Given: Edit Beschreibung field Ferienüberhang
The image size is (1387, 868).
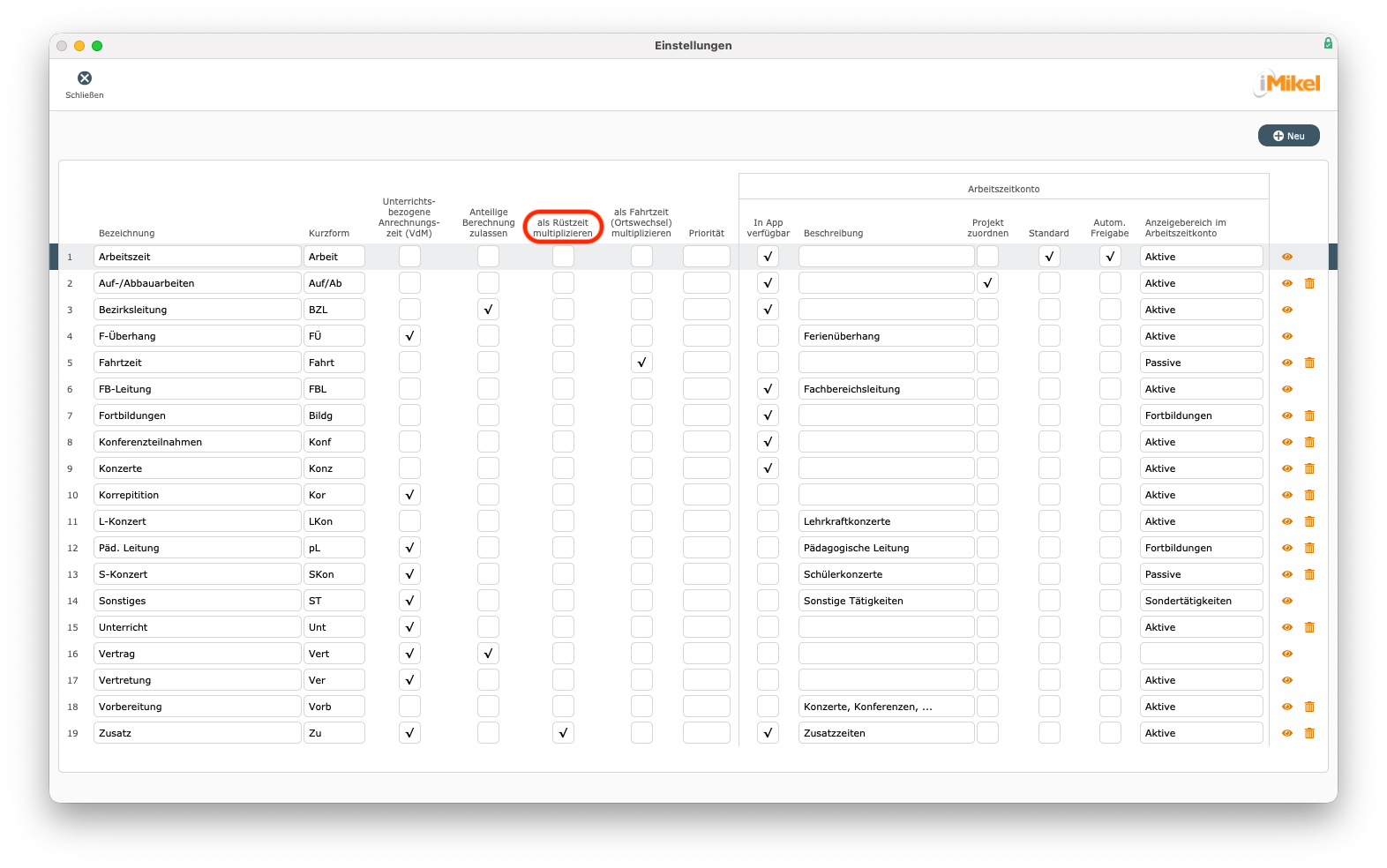Looking at the screenshot, I should (887, 336).
